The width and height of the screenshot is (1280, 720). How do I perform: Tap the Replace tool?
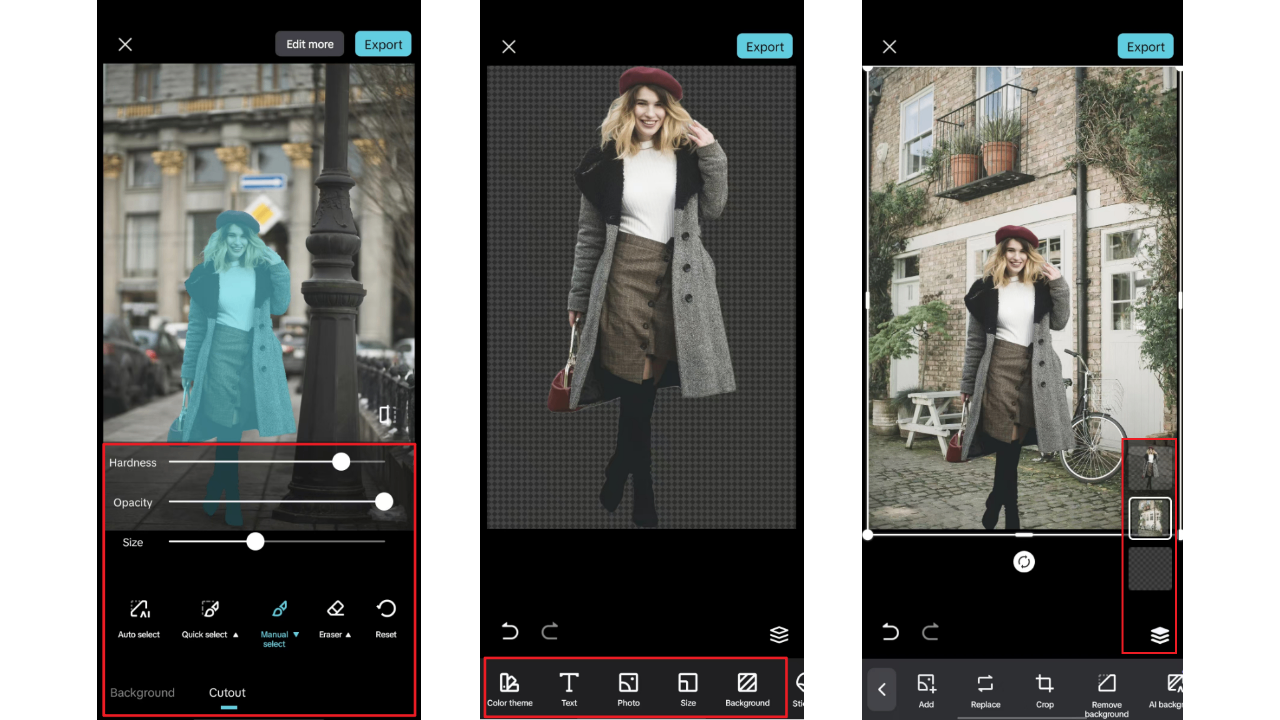point(985,690)
